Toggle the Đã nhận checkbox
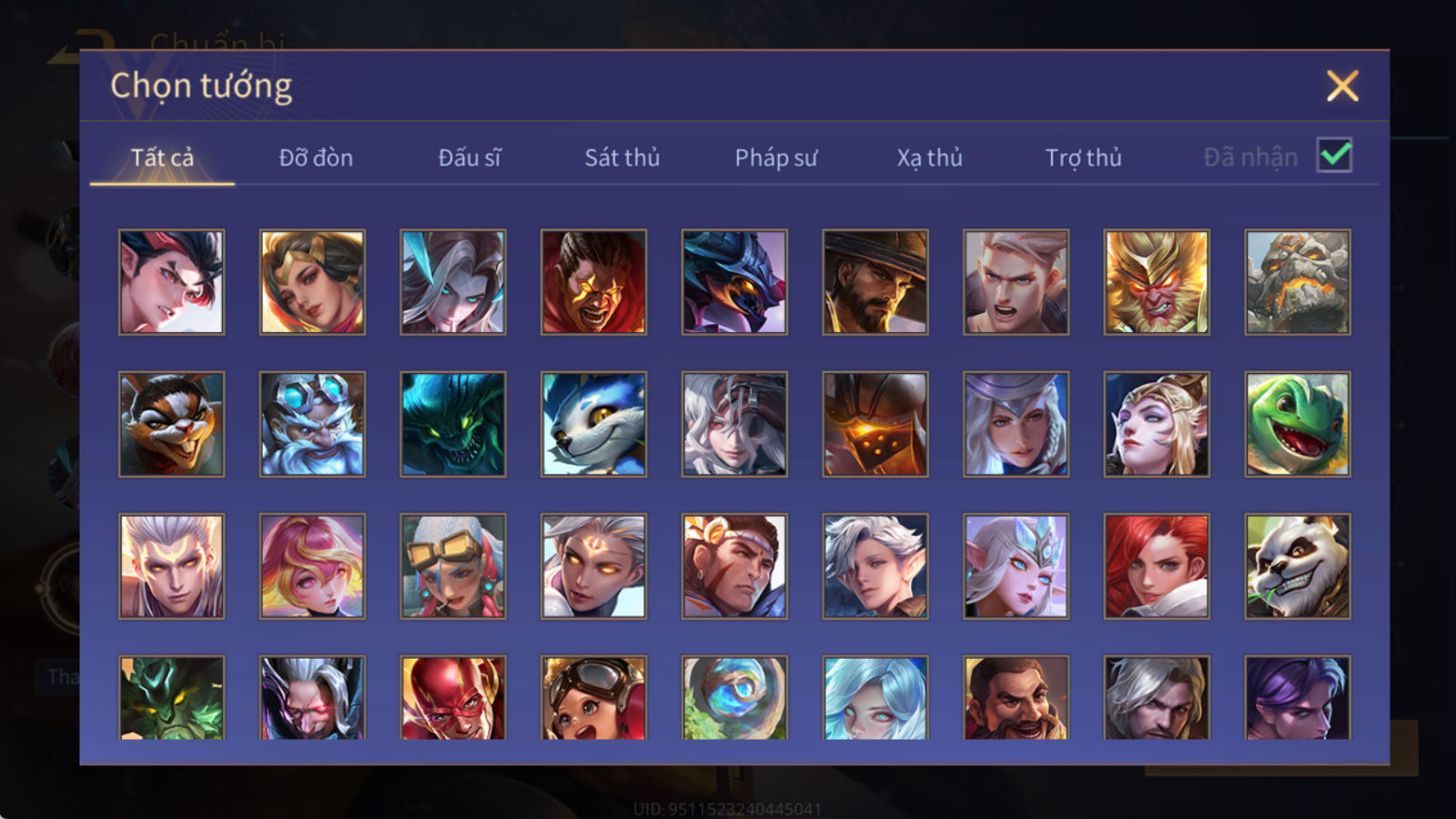Viewport: 1456px width, 819px height. pyautogui.click(x=1334, y=156)
